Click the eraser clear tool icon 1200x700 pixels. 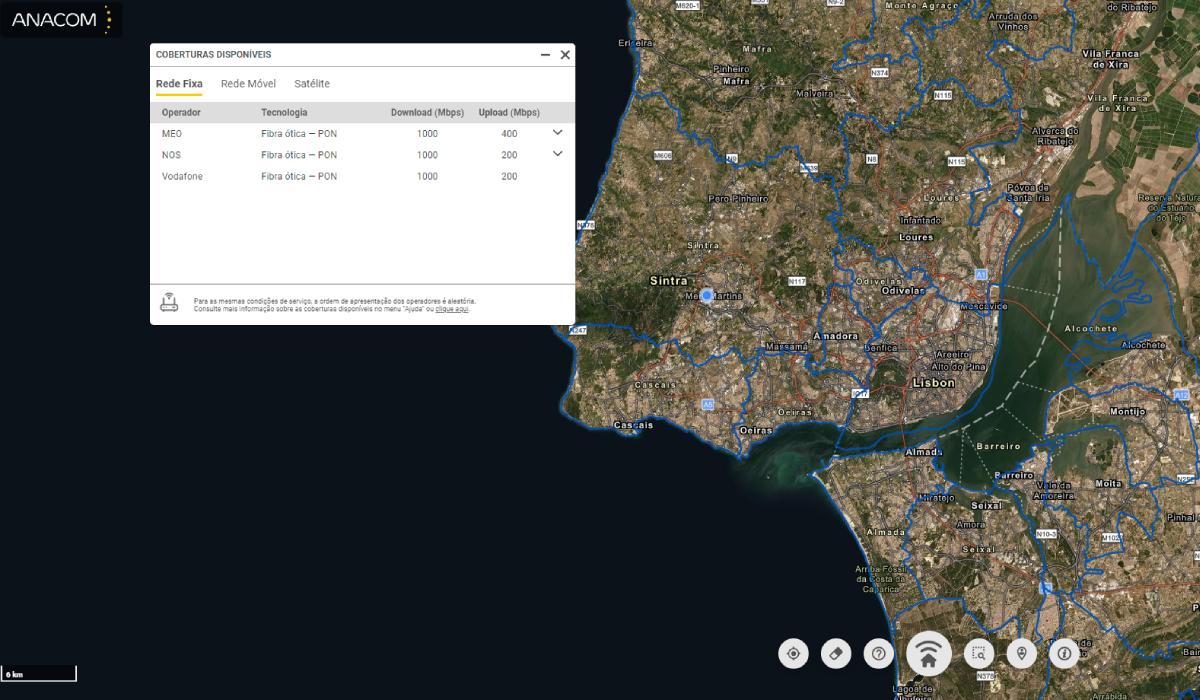(x=836, y=654)
